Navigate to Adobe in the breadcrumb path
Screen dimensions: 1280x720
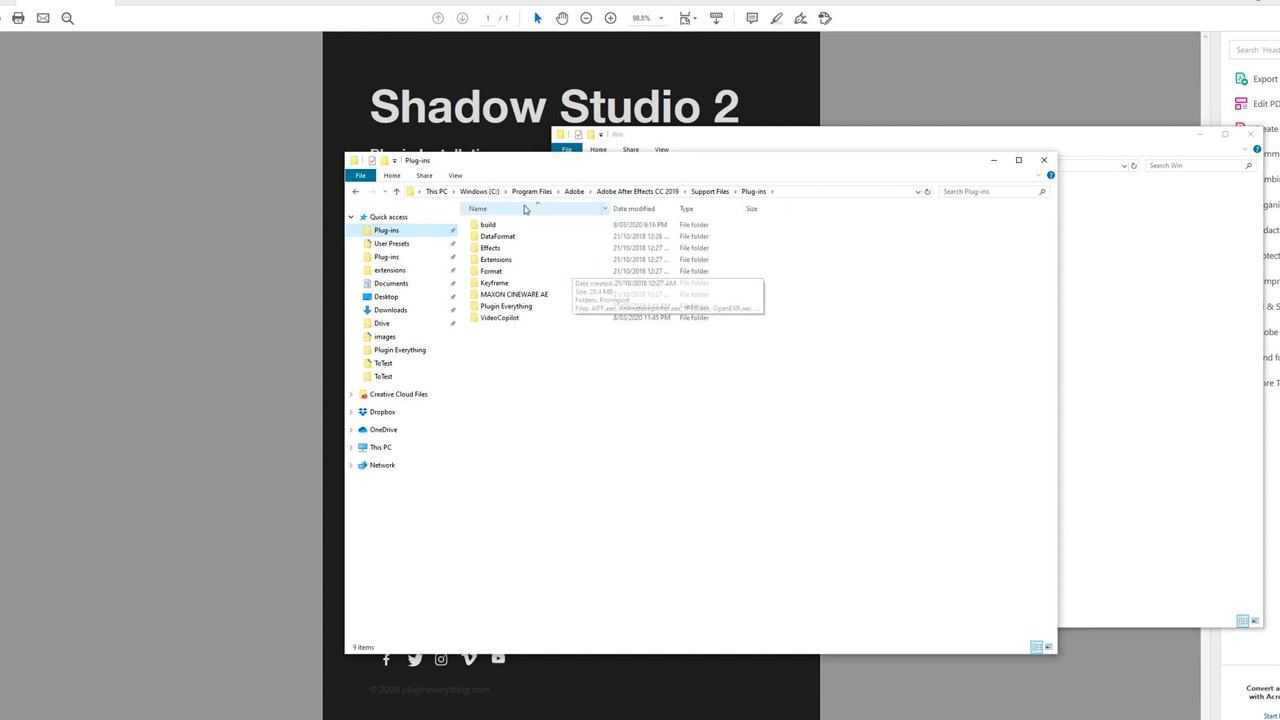(573, 191)
